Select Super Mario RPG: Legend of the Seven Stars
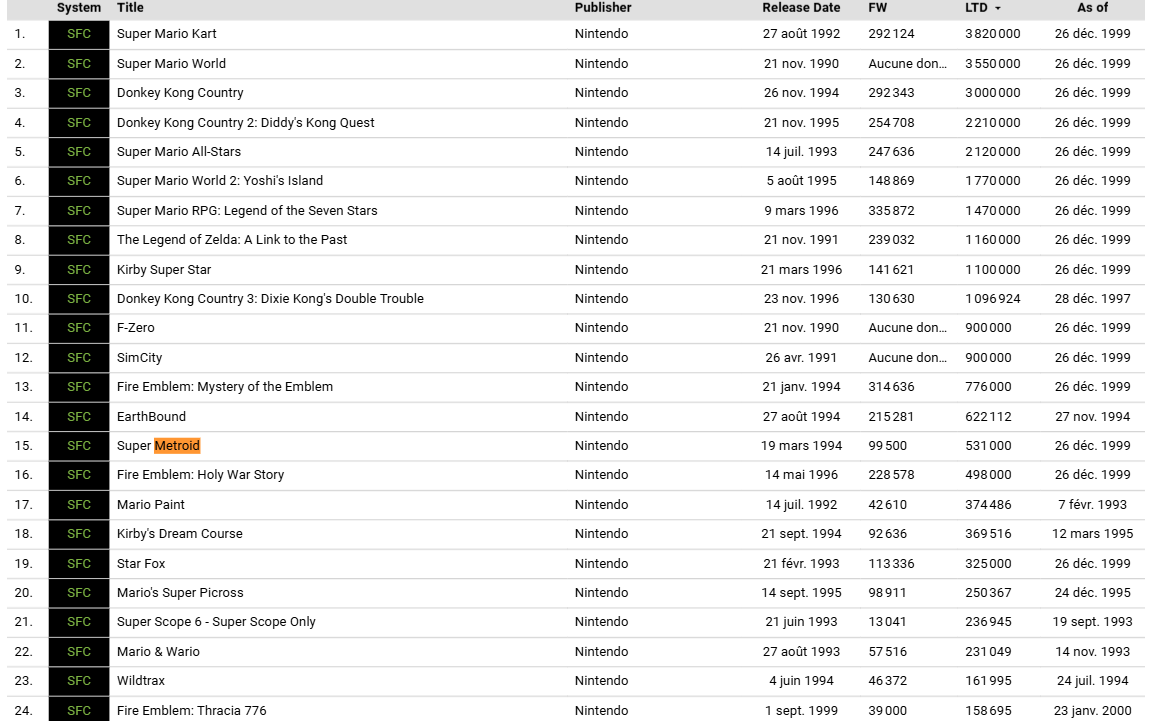This screenshot has width=1149, height=721. pos(247,210)
